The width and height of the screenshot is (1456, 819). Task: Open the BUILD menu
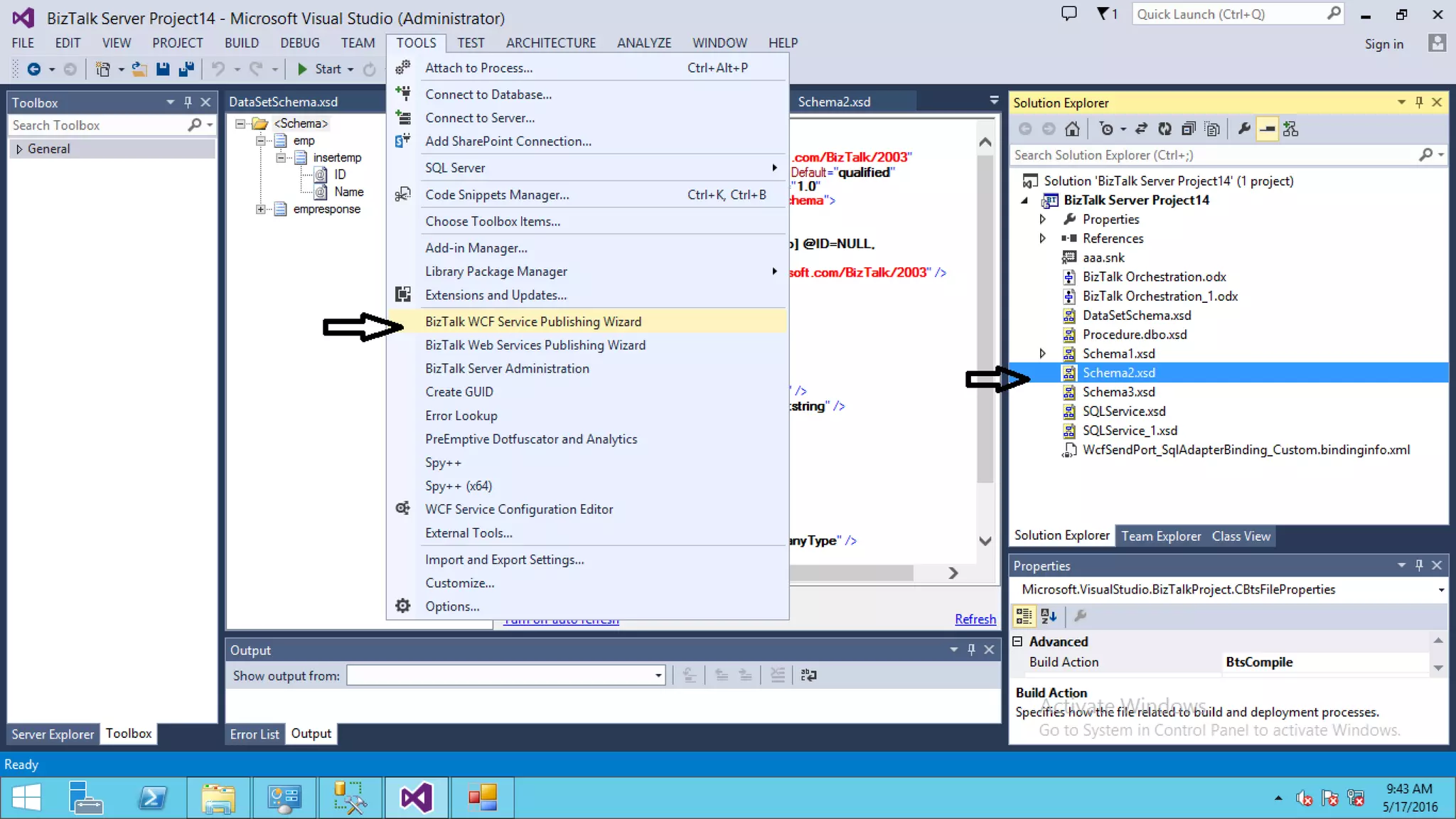pos(242,43)
